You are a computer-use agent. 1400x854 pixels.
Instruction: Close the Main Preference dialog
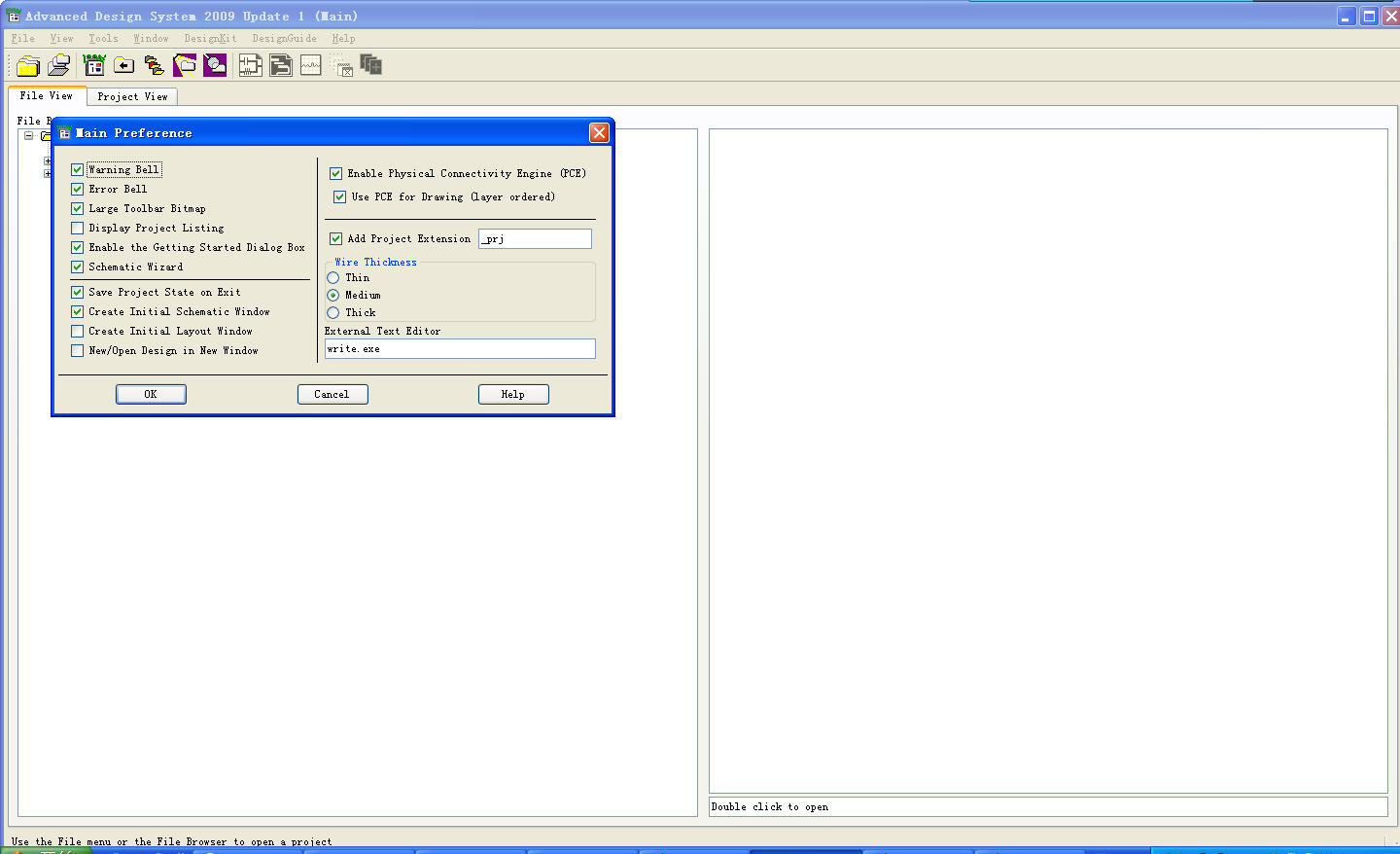coord(599,133)
